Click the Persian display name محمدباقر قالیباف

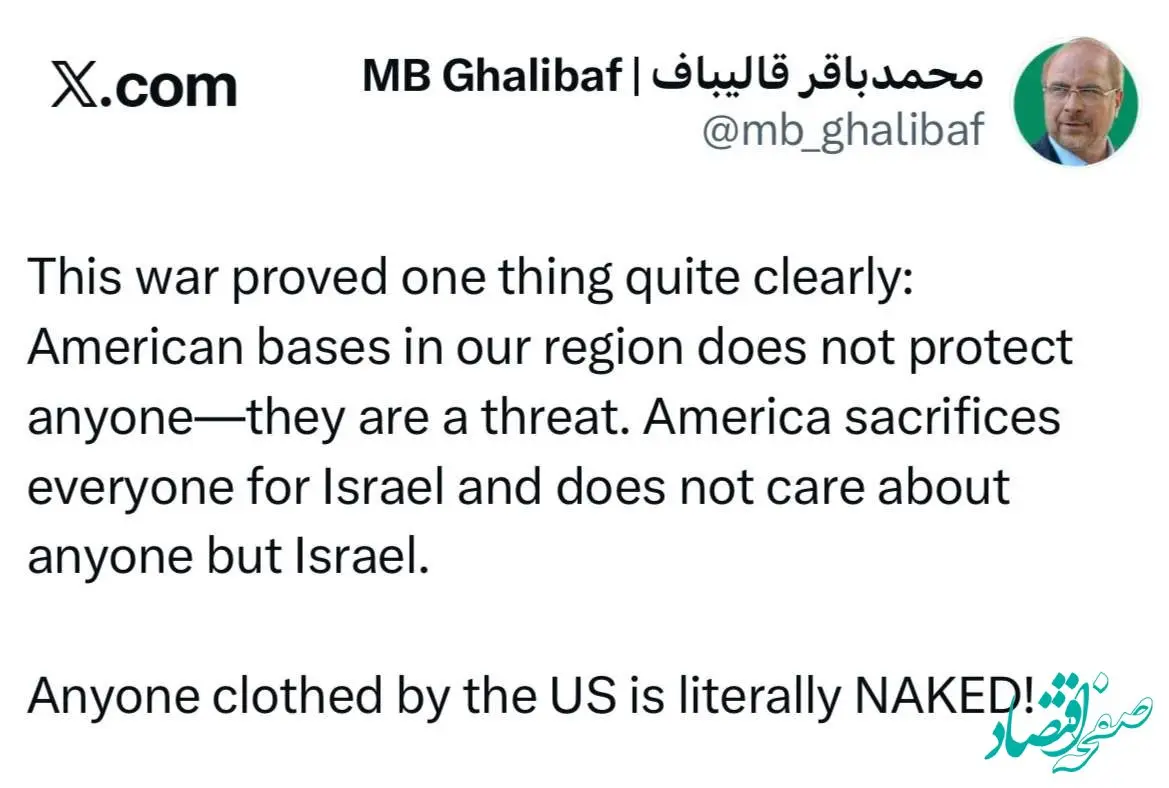[x=819, y=76]
